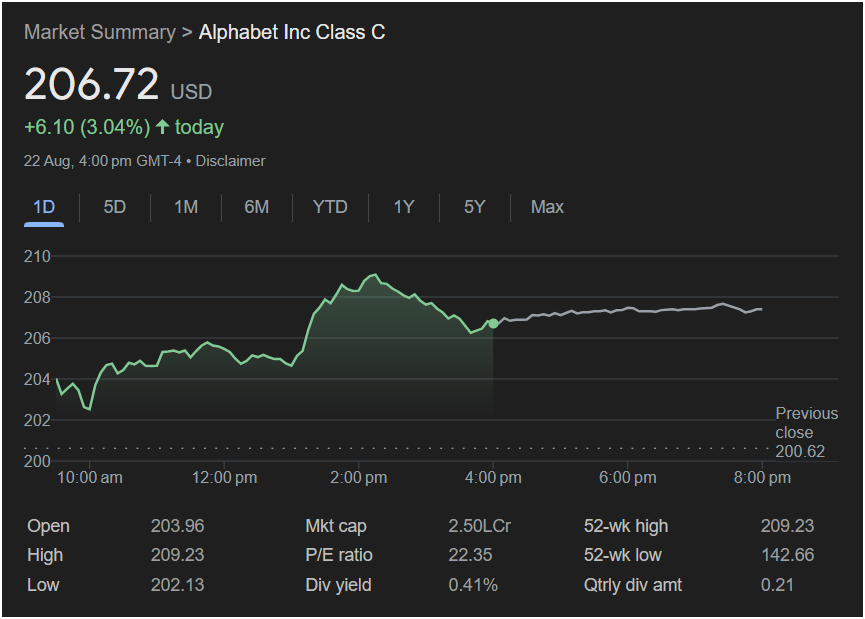
Task: Open the Disclaimer link
Action: pyautogui.click(x=231, y=161)
